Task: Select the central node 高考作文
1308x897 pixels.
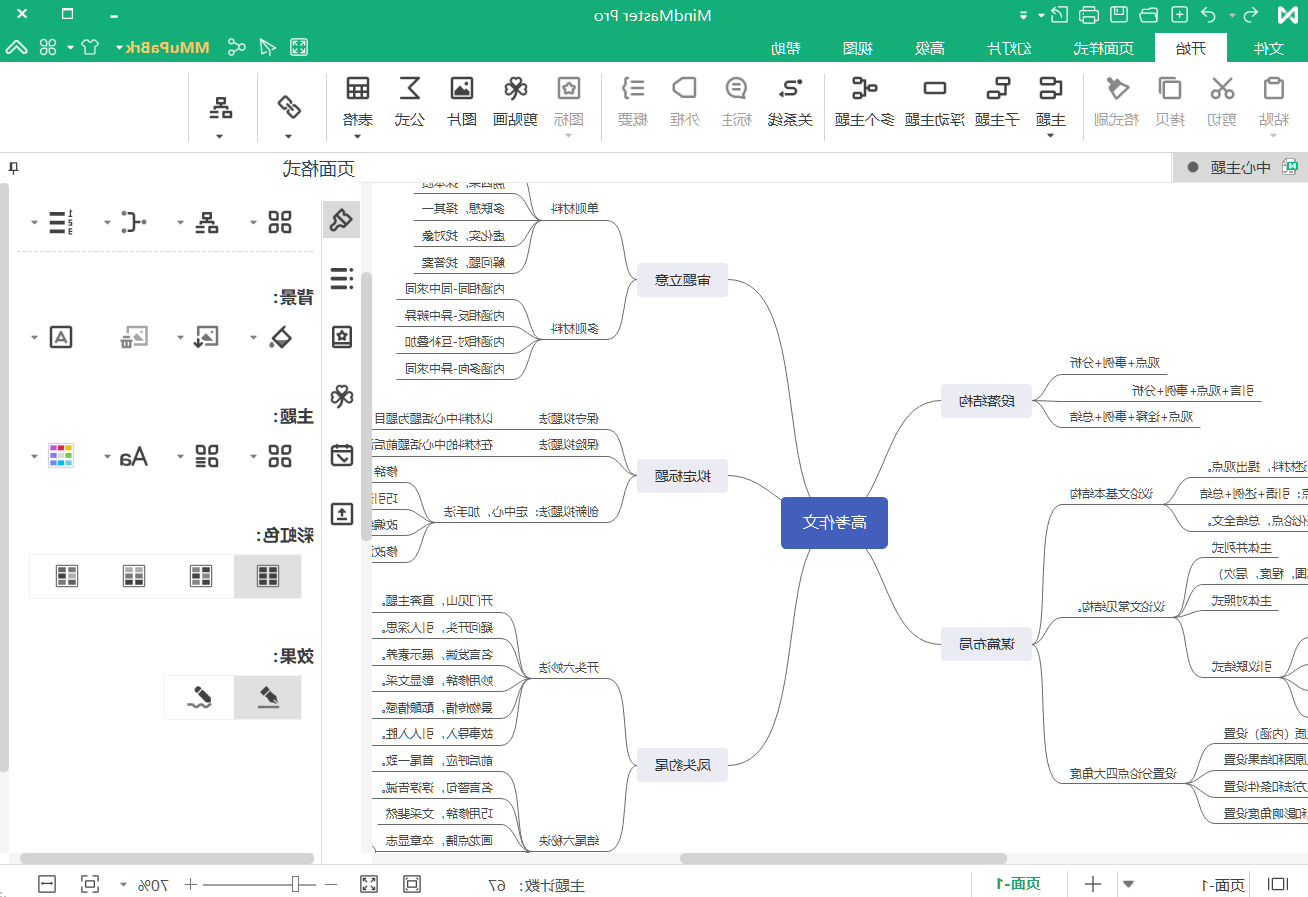Action: [834, 522]
